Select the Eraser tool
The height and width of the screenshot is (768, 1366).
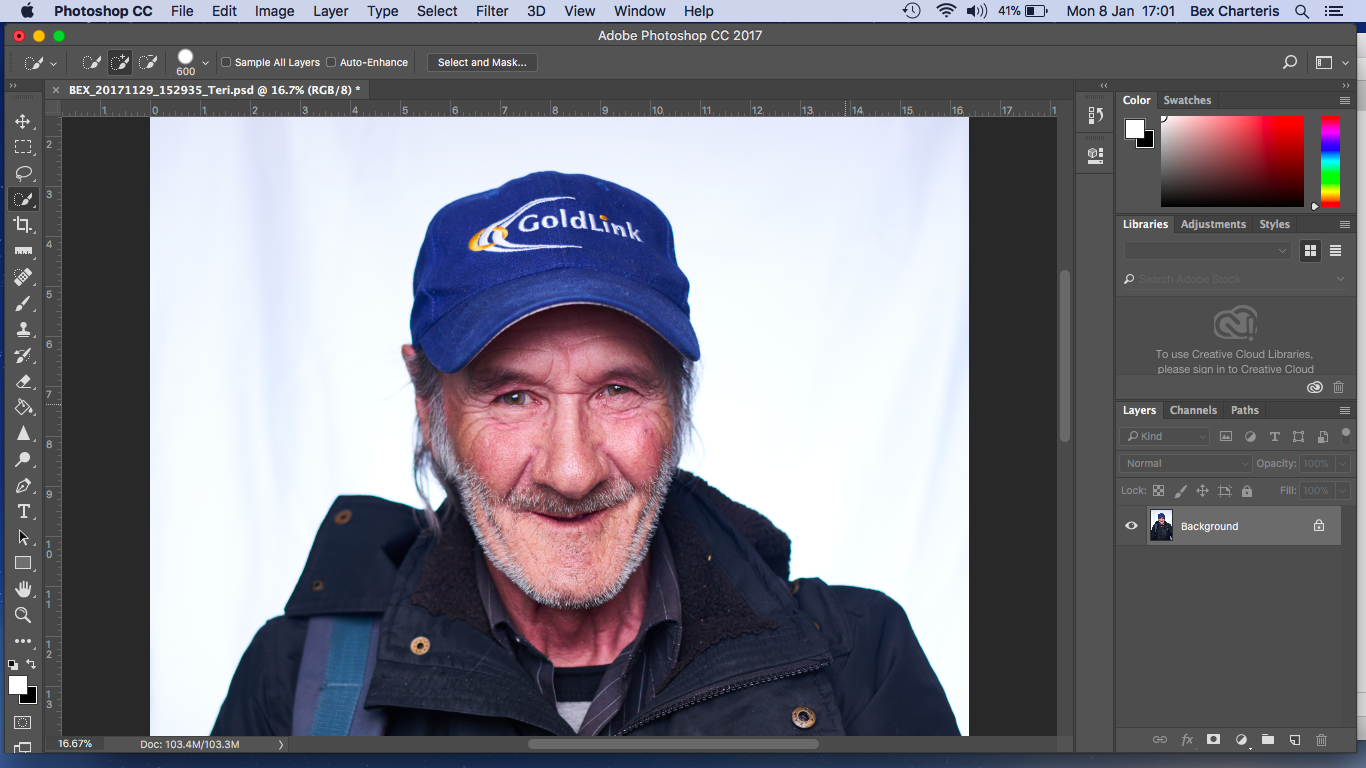coord(23,382)
